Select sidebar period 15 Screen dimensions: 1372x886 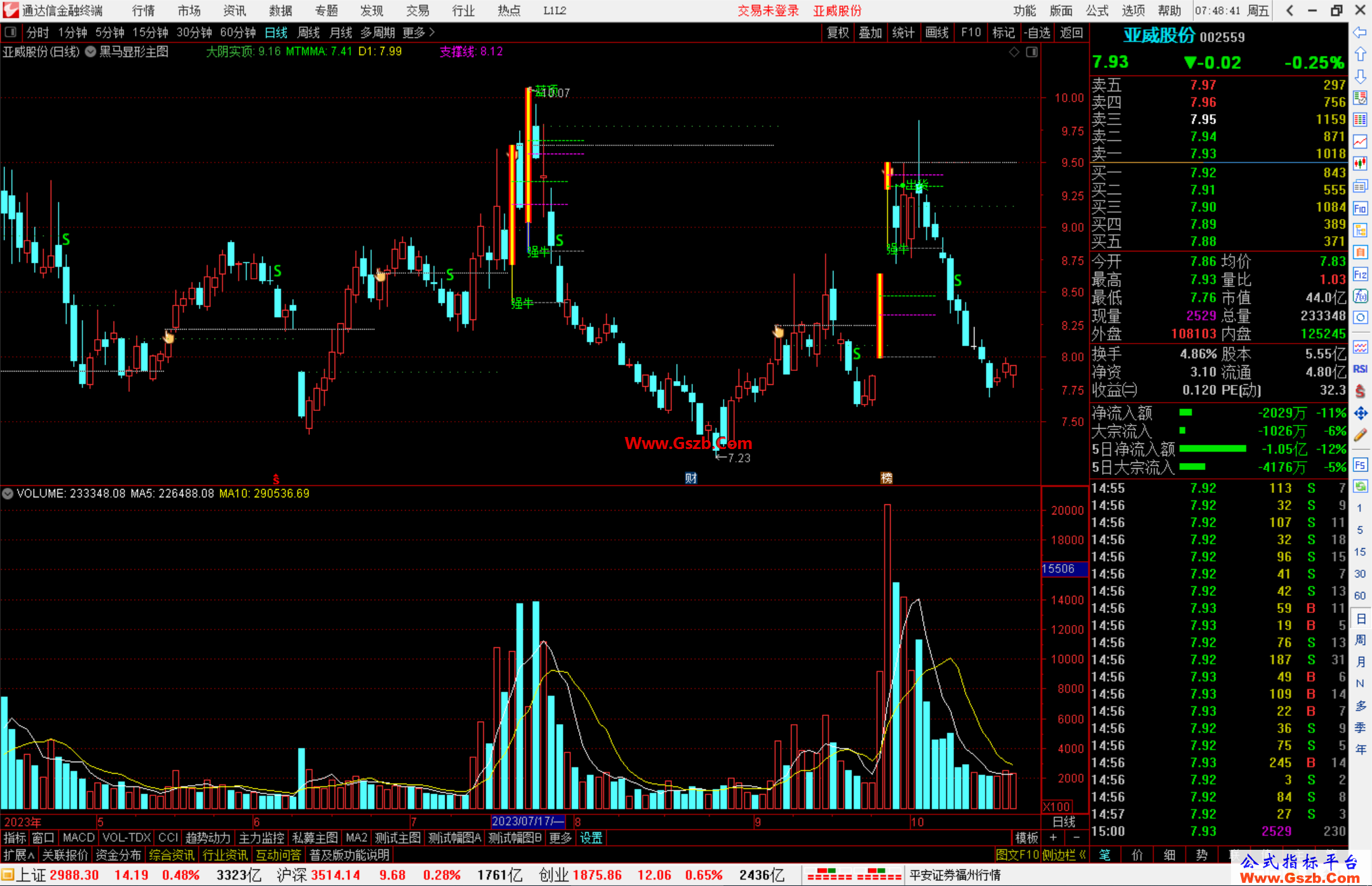click(1360, 551)
